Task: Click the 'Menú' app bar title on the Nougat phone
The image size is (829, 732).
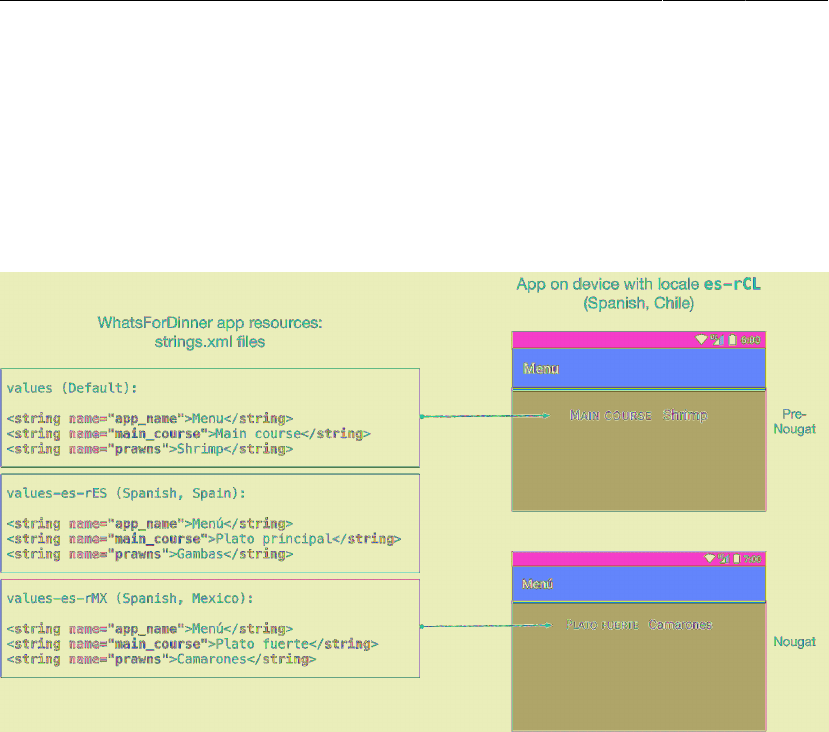Action: [538, 584]
